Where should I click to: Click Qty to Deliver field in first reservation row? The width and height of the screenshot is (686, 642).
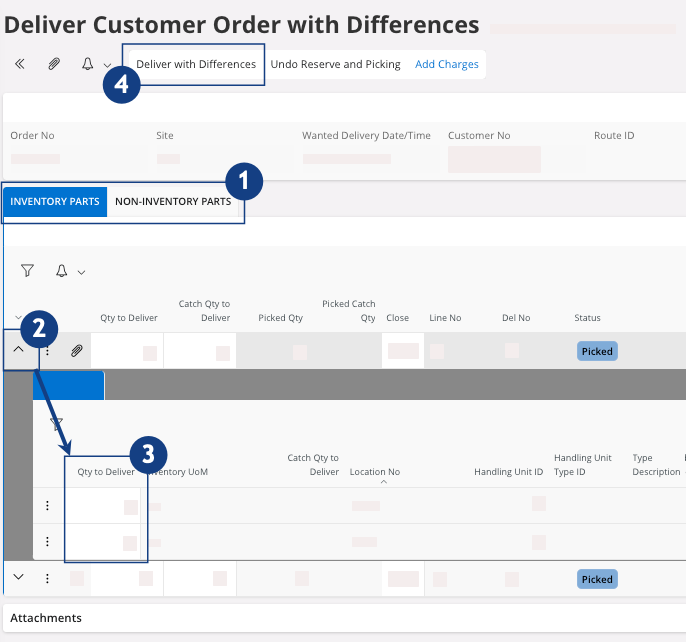pos(105,506)
